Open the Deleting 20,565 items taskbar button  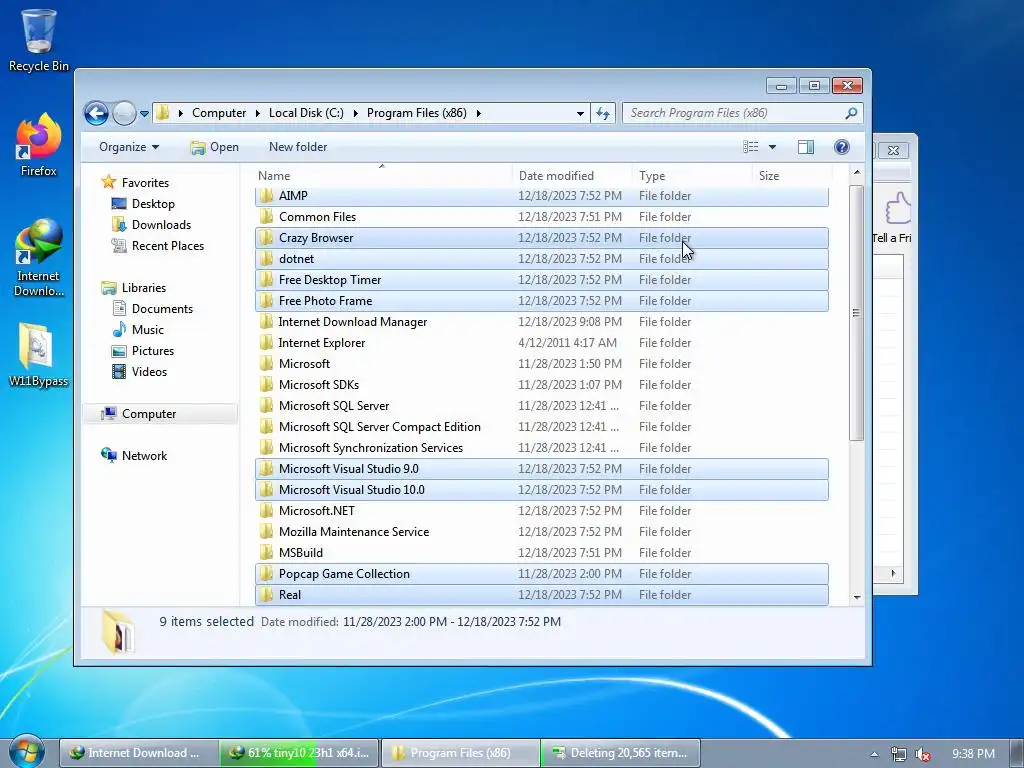621,753
